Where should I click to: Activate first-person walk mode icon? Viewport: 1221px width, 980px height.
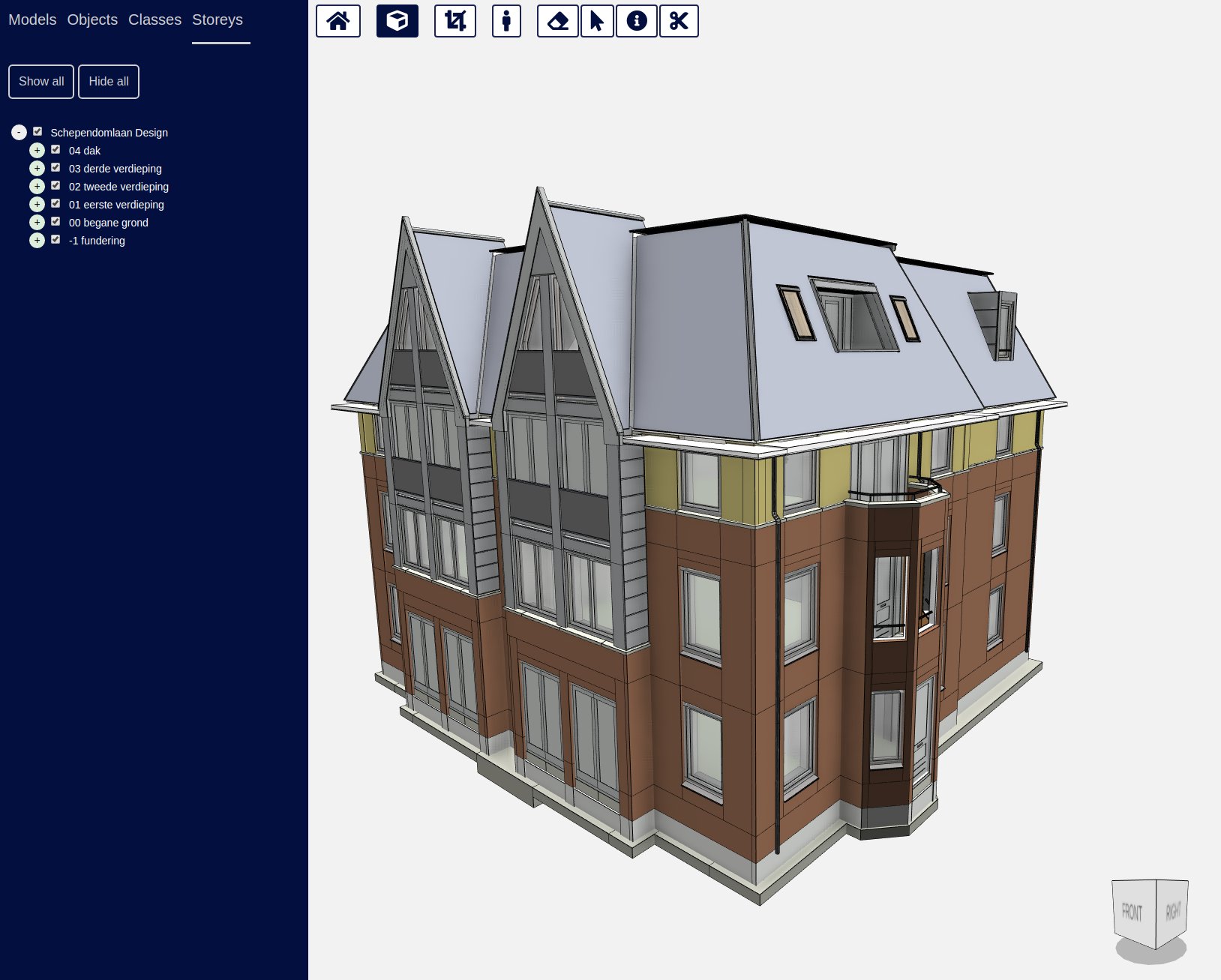pyautogui.click(x=506, y=21)
